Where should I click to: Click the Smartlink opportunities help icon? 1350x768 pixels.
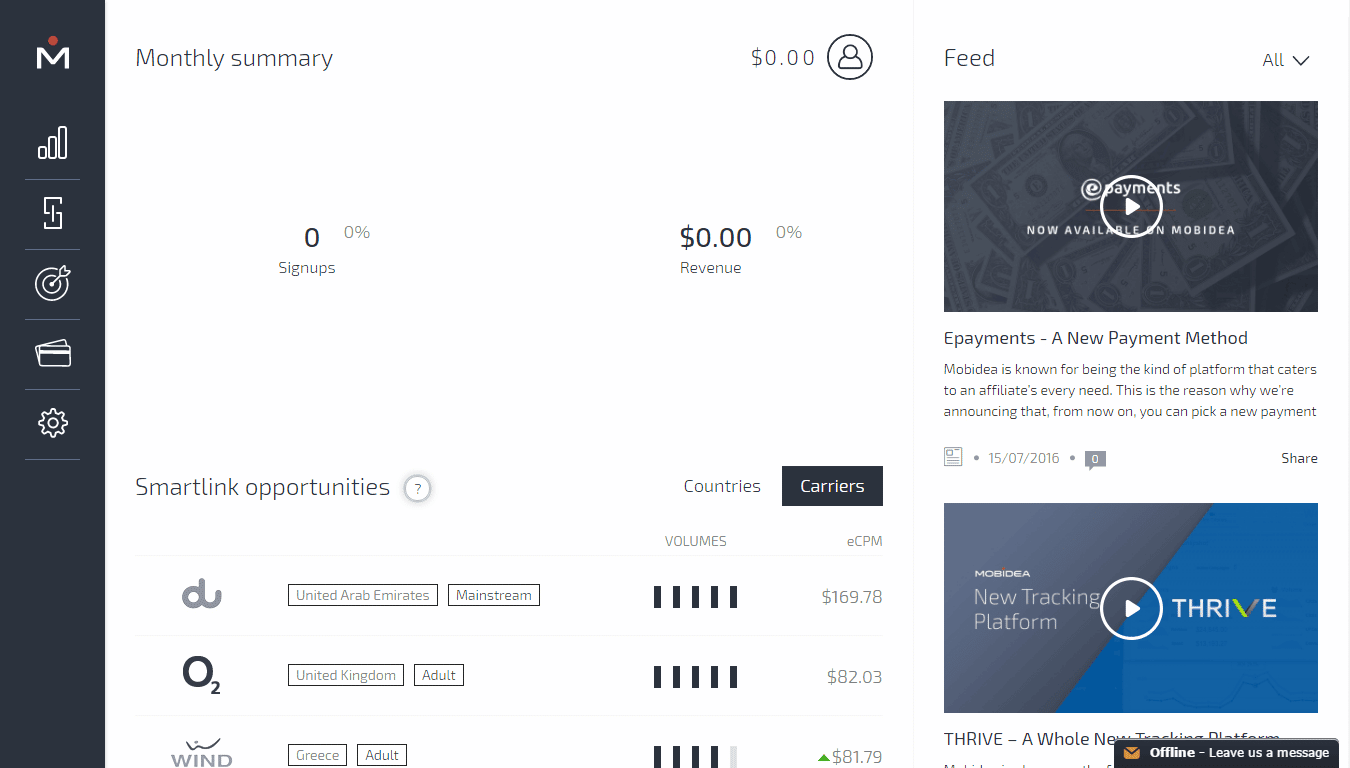(x=418, y=489)
